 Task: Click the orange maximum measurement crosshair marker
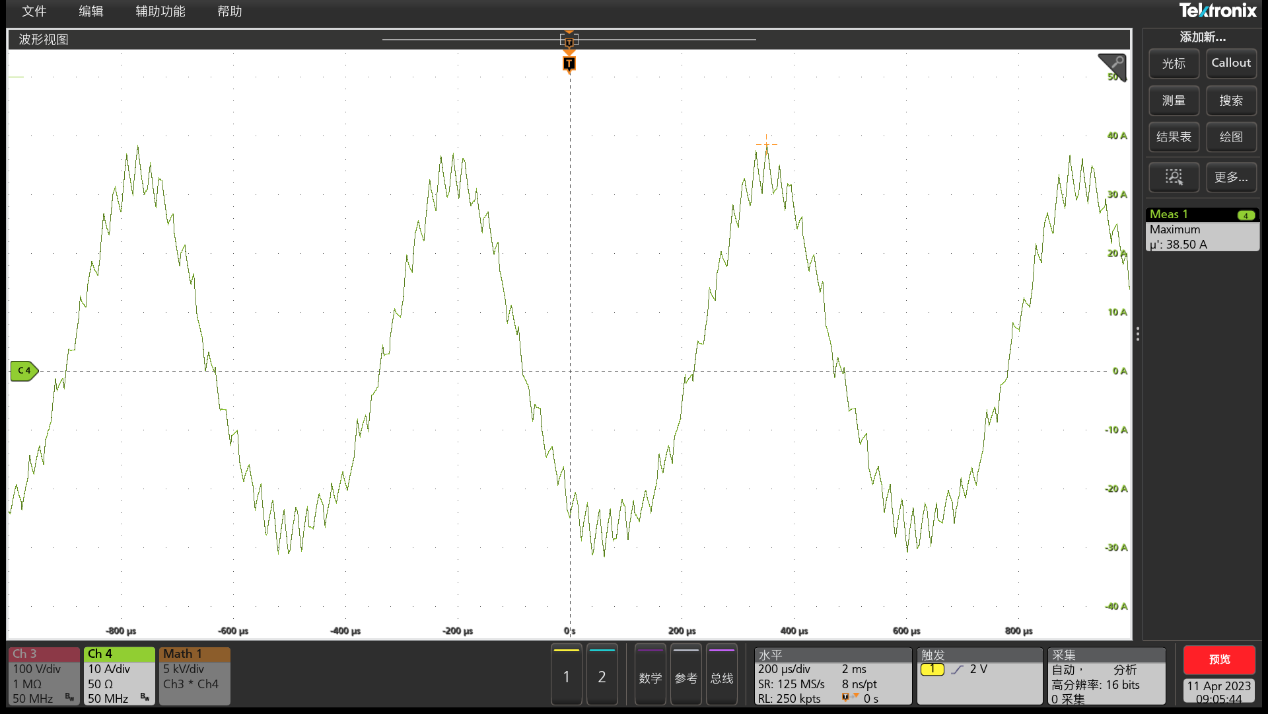pos(766,144)
